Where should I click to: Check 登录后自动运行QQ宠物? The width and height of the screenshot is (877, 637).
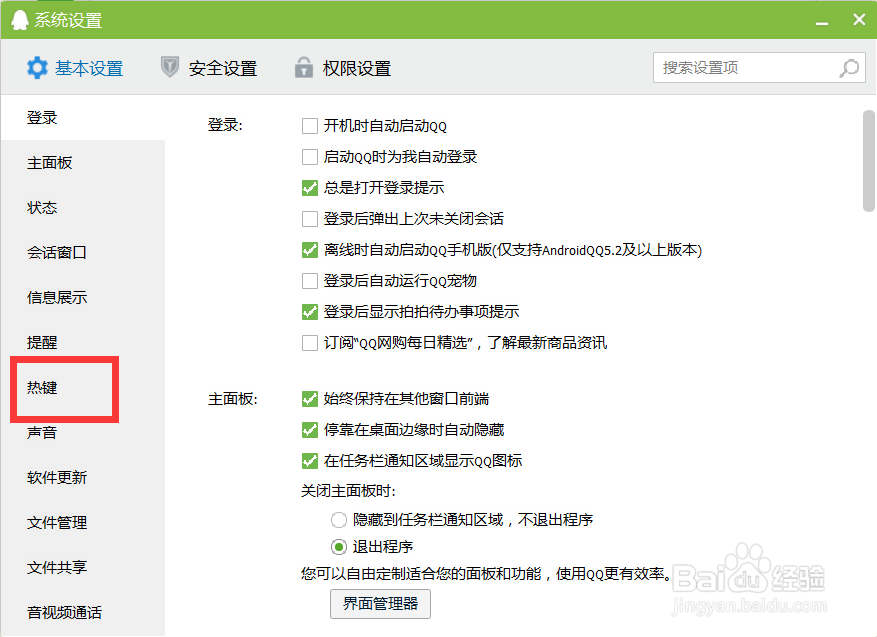[x=310, y=281]
